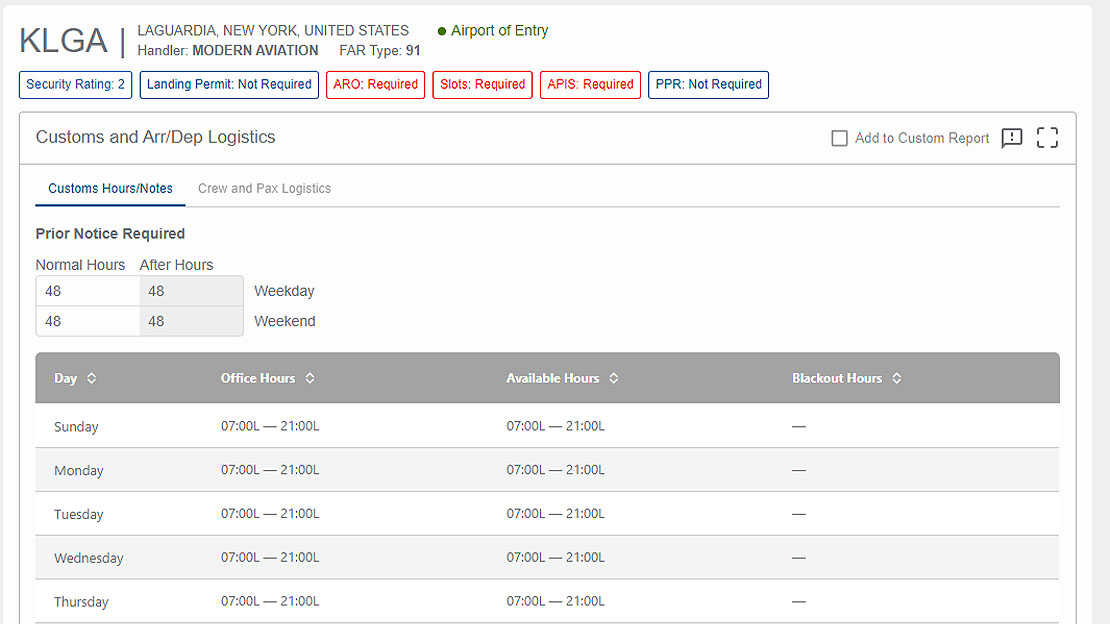Sort table by Day column arrows
The width and height of the screenshot is (1110, 624).
point(92,378)
